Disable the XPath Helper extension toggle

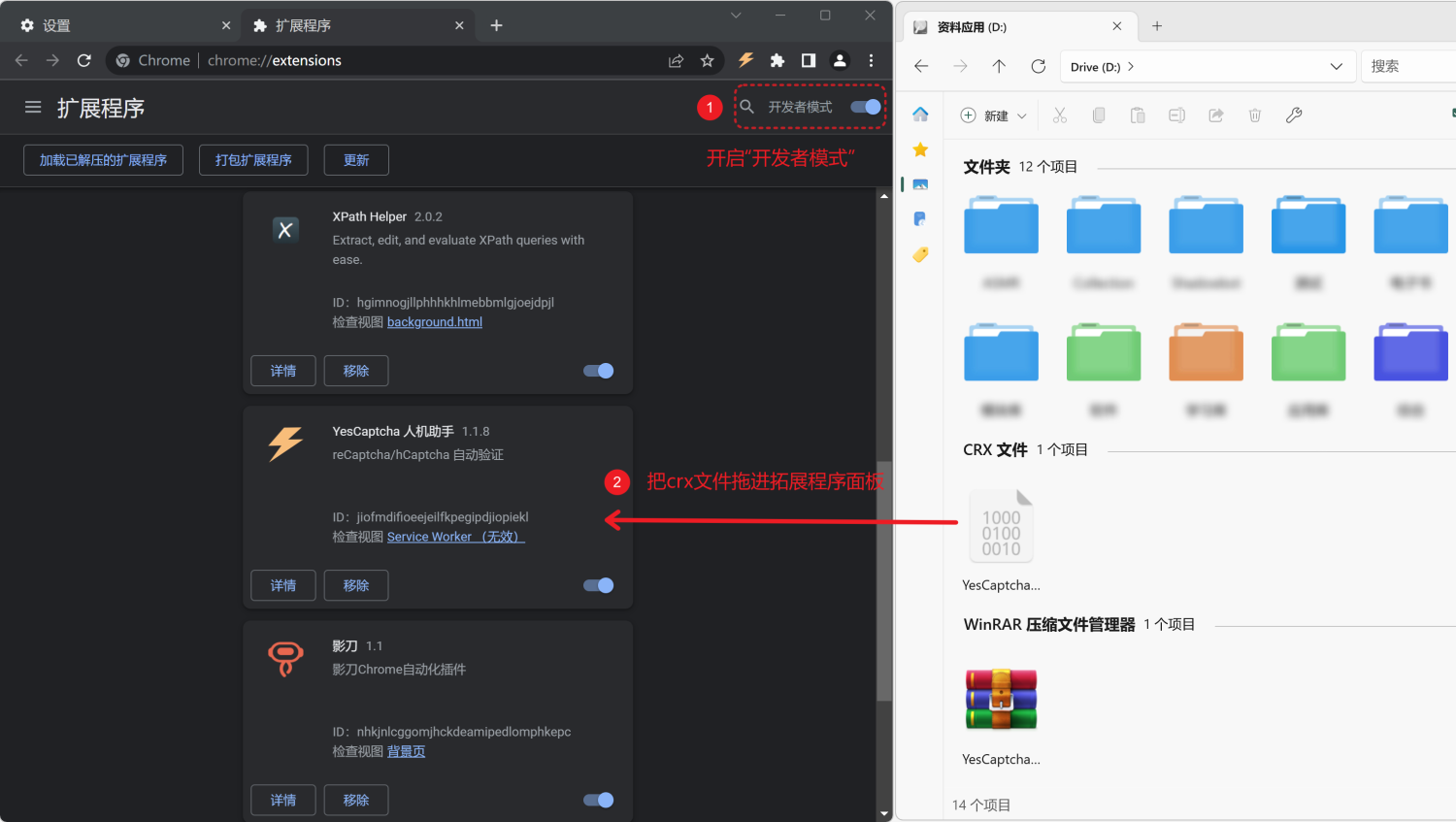(x=598, y=371)
